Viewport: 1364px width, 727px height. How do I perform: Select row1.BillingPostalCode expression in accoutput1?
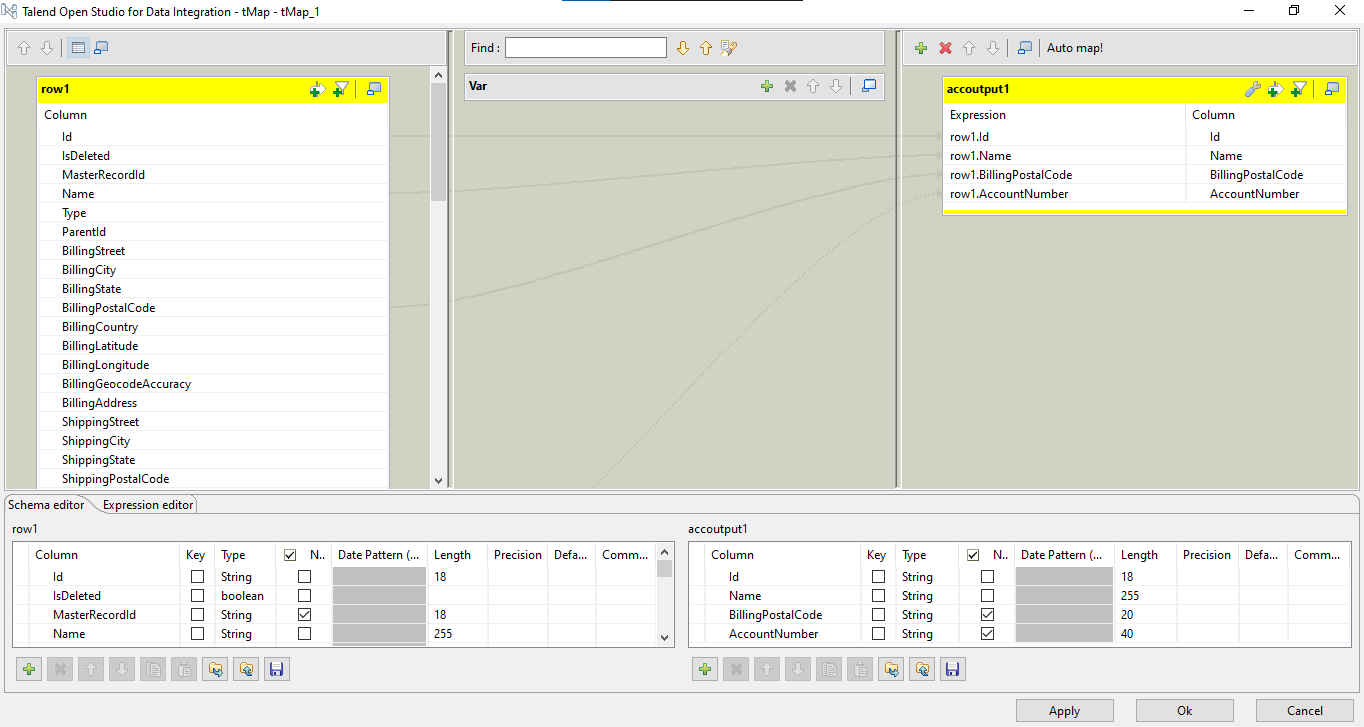click(x=1064, y=175)
